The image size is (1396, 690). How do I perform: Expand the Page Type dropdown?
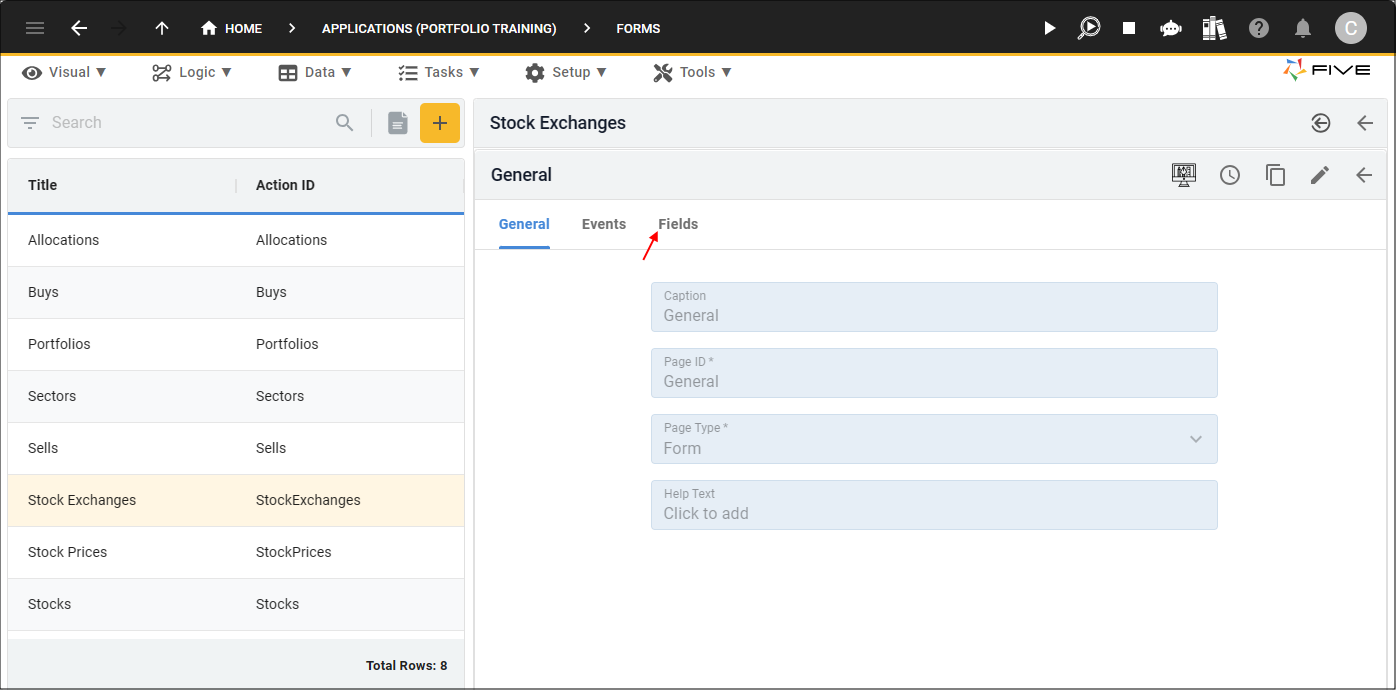[934, 439]
